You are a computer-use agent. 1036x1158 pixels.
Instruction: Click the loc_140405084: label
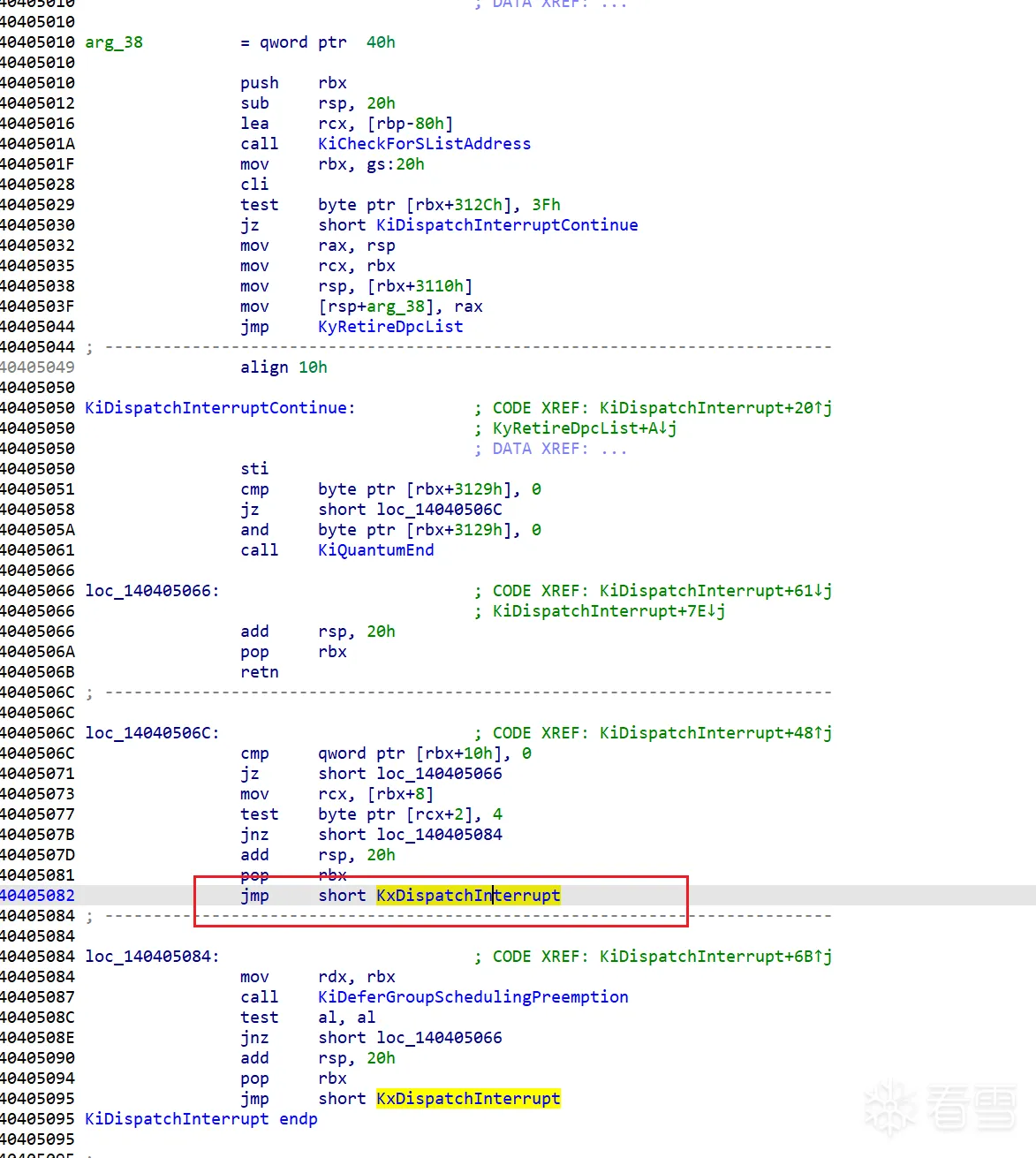(x=152, y=957)
